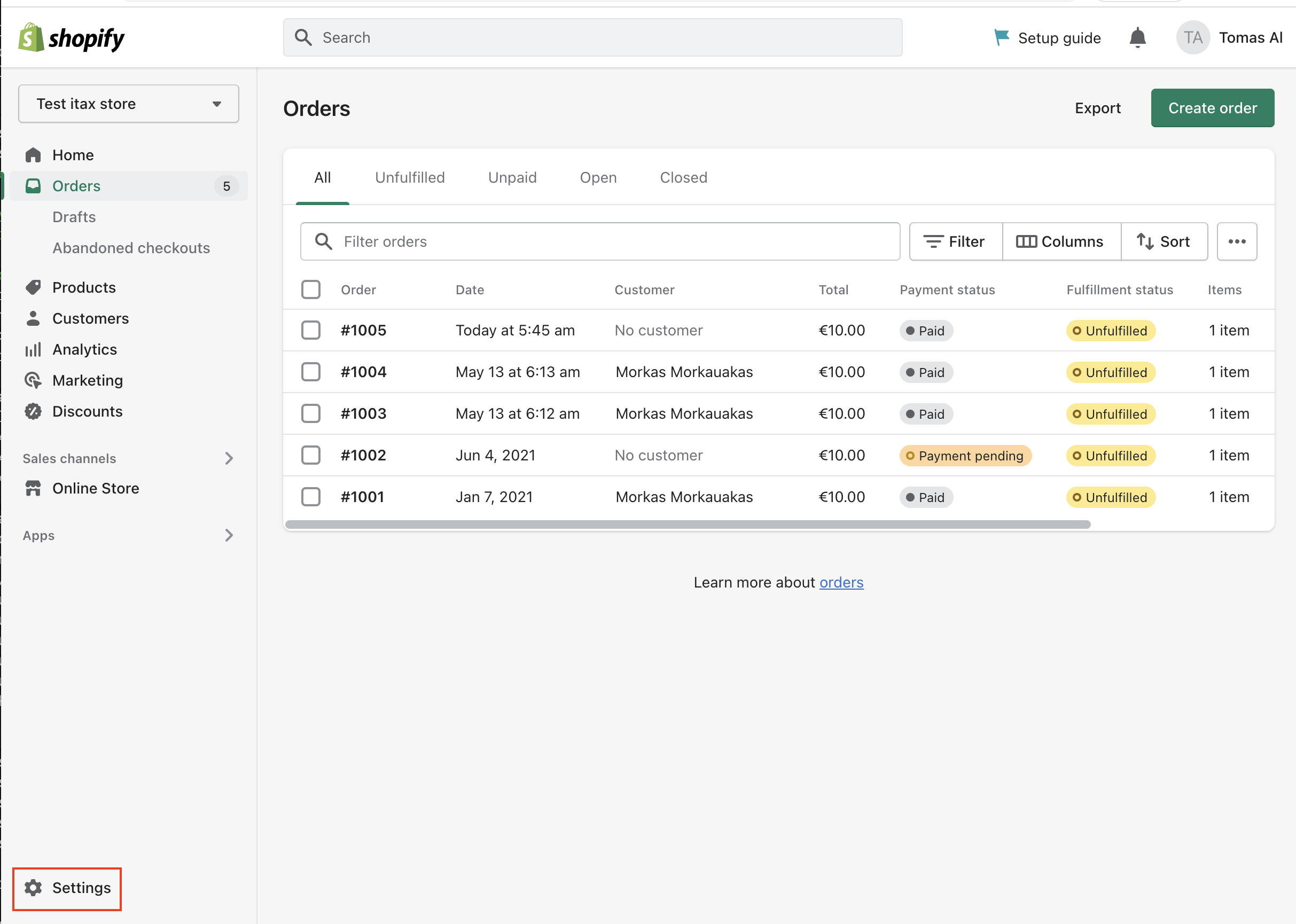The width and height of the screenshot is (1296, 924).
Task: Click the Marketing target icon
Action: [x=33, y=380]
